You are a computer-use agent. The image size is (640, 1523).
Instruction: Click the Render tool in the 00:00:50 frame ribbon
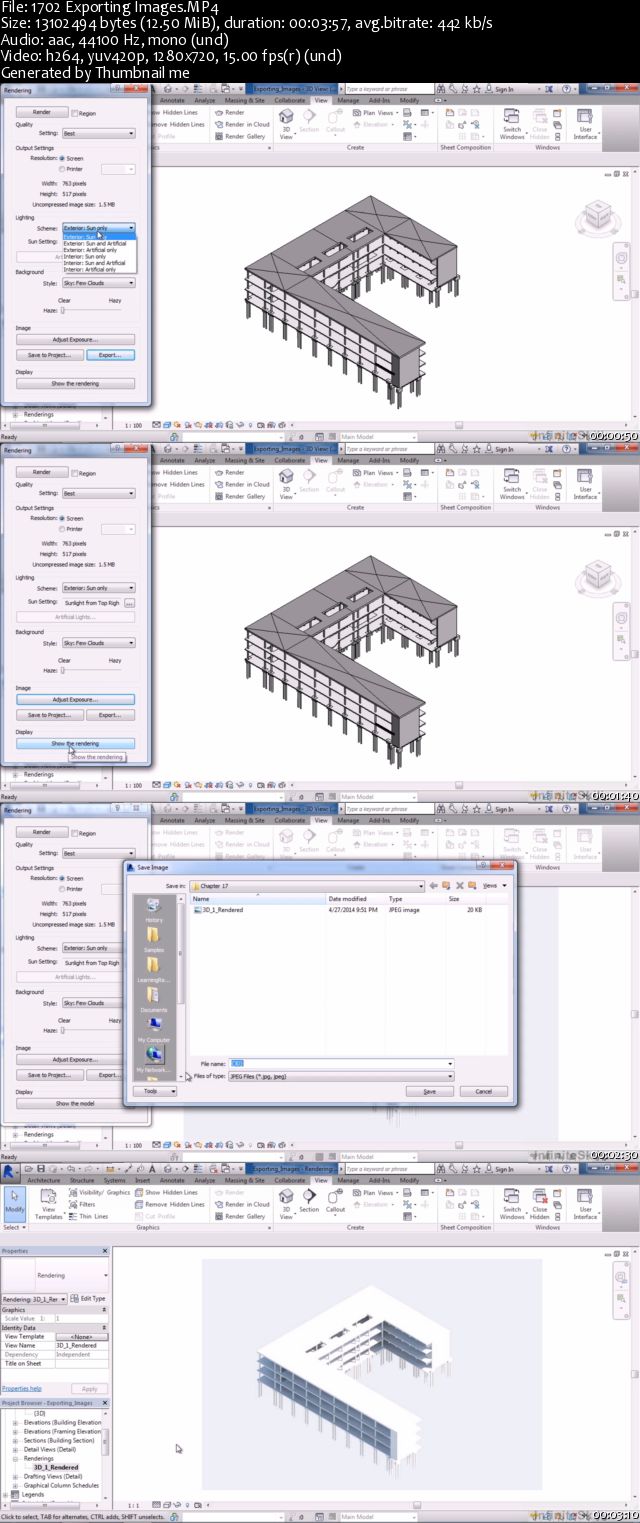[x=231, y=113]
